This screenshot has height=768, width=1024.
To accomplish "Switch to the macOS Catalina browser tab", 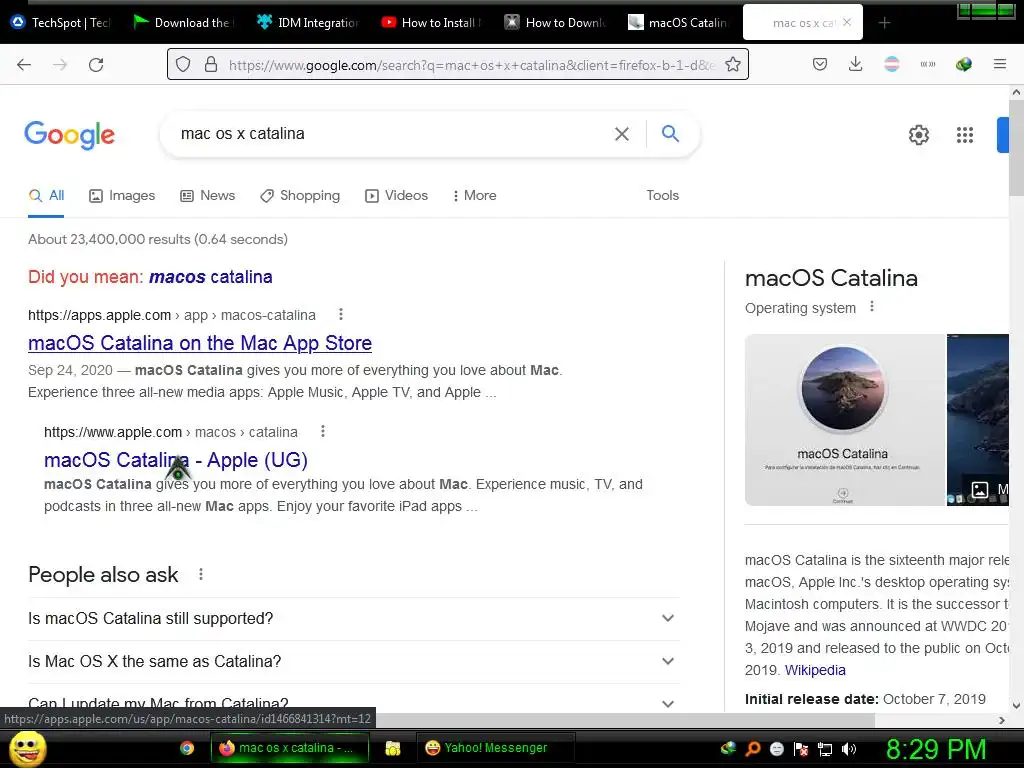I will click(x=678, y=23).
